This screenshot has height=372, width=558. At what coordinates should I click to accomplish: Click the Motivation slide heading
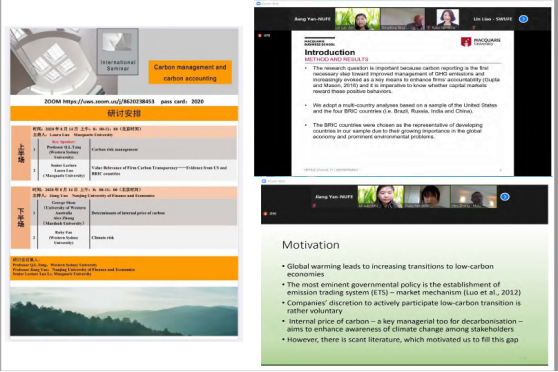(311, 245)
